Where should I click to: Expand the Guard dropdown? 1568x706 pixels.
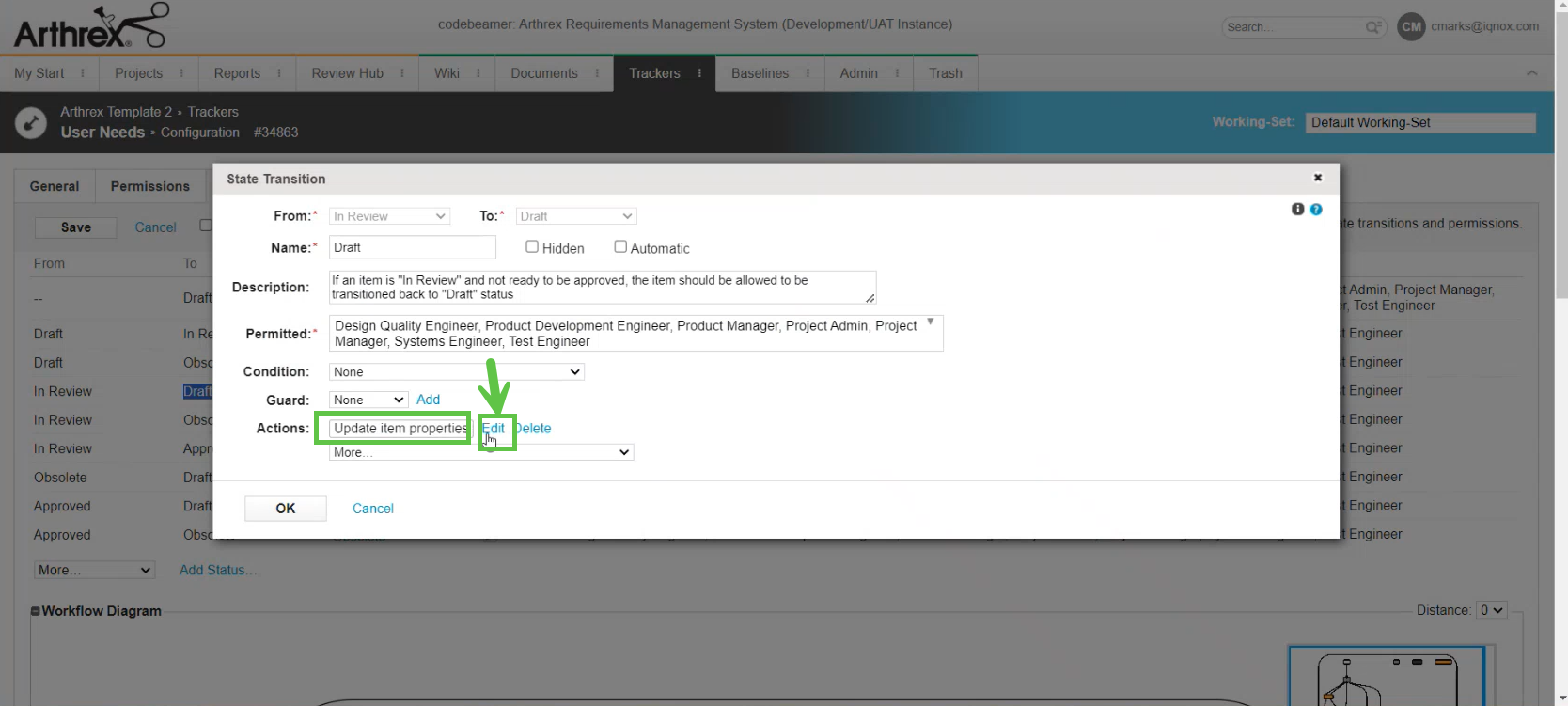coord(368,400)
